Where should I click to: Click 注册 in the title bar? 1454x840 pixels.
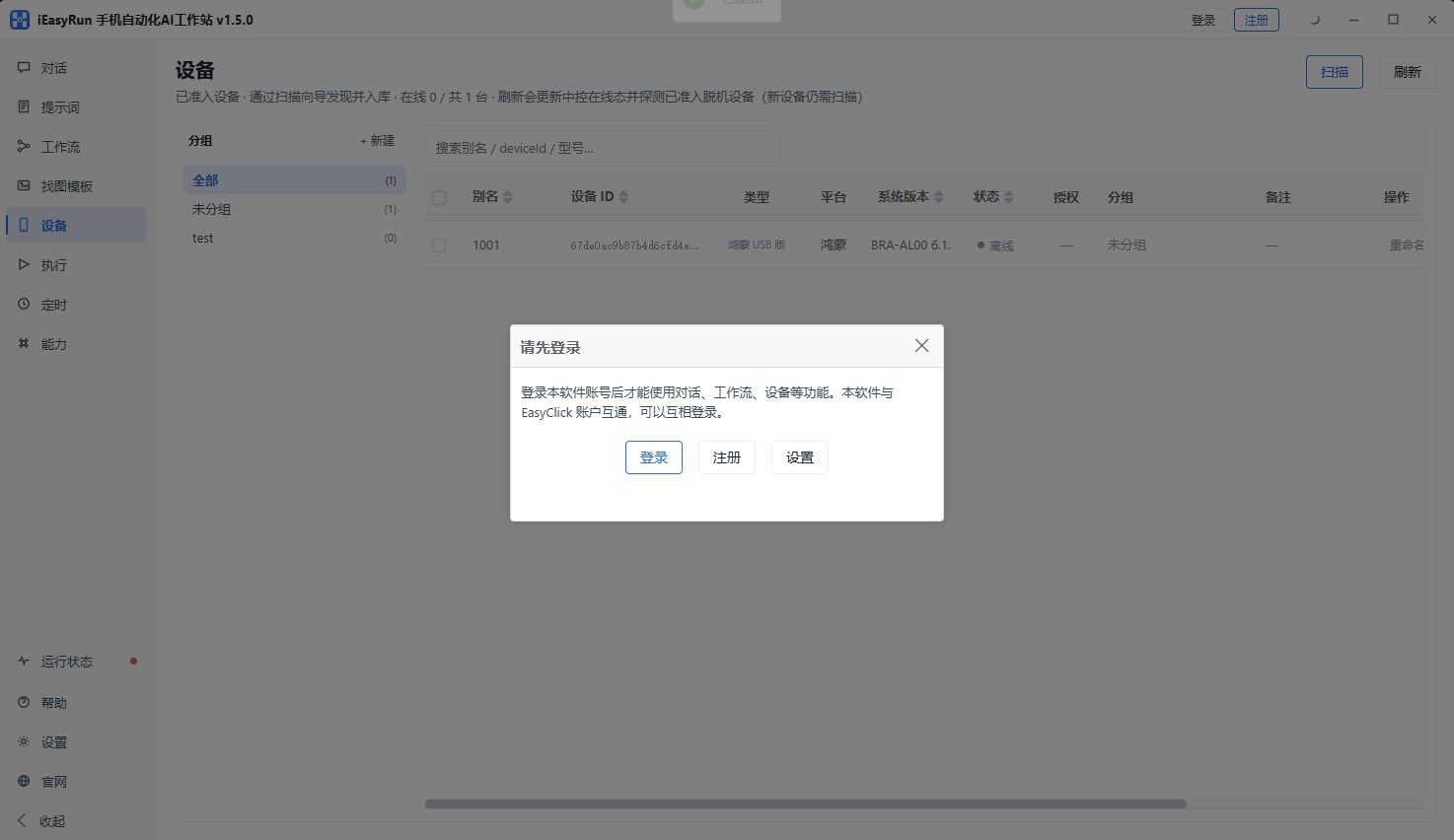tap(1257, 20)
